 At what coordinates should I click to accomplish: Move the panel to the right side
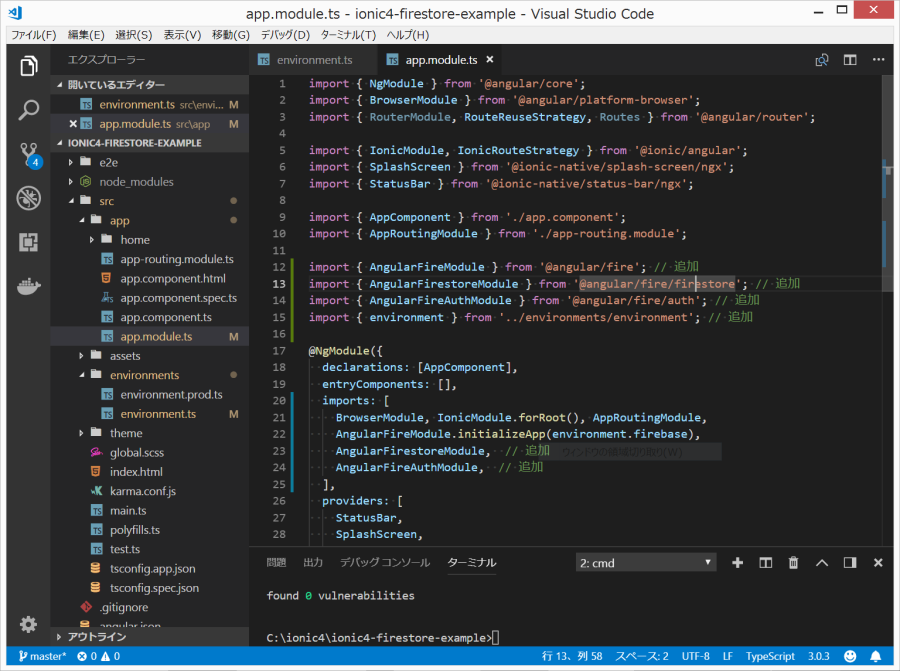[x=850, y=563]
